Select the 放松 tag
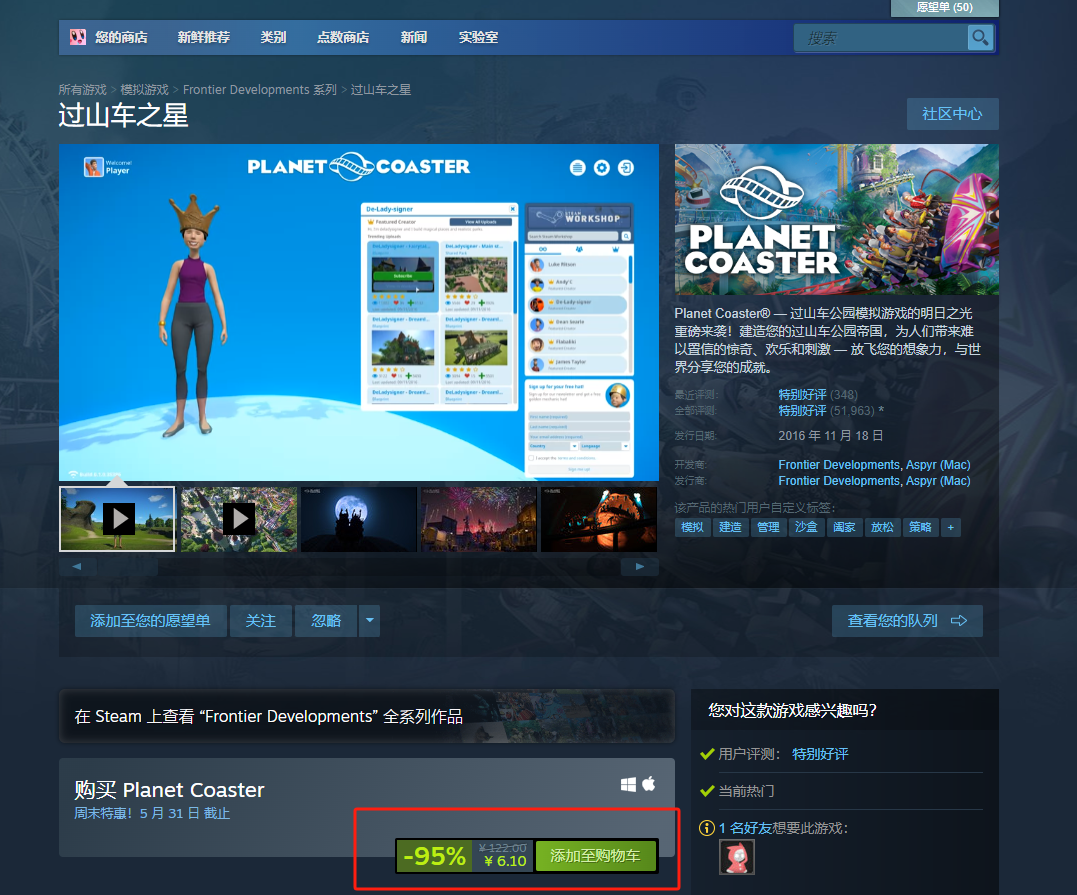 pos(882,527)
